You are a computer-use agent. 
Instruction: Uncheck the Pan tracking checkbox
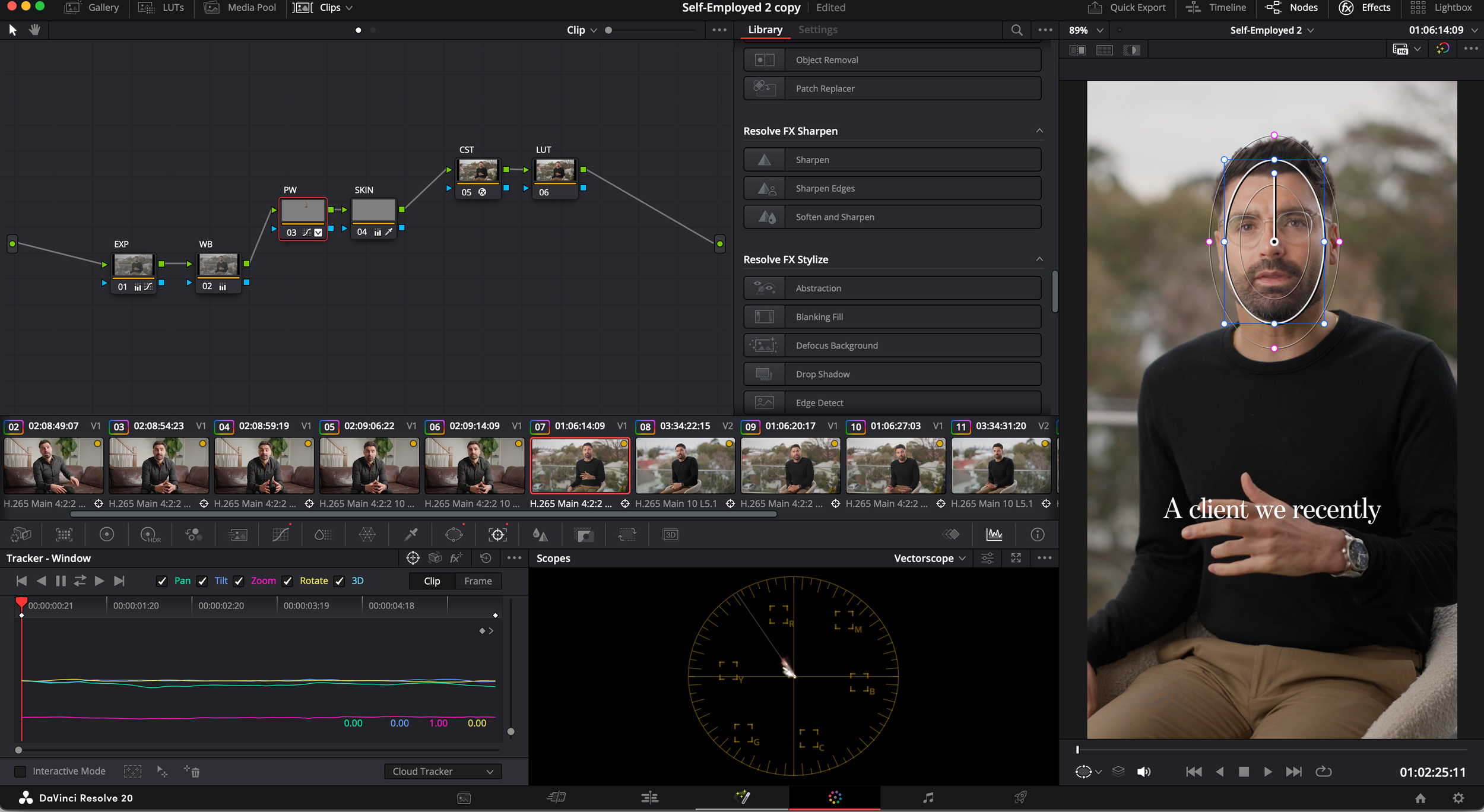(x=161, y=581)
